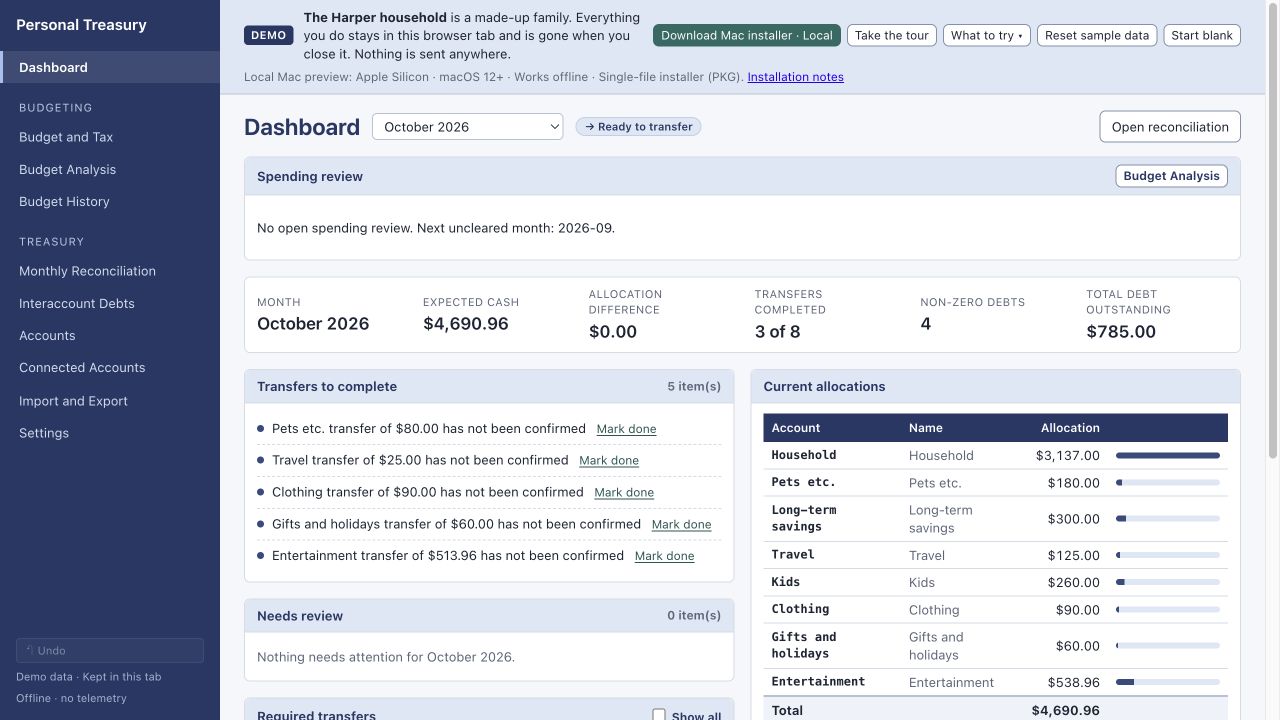
Task: Toggle the Show all checkbox
Action: tap(659, 715)
